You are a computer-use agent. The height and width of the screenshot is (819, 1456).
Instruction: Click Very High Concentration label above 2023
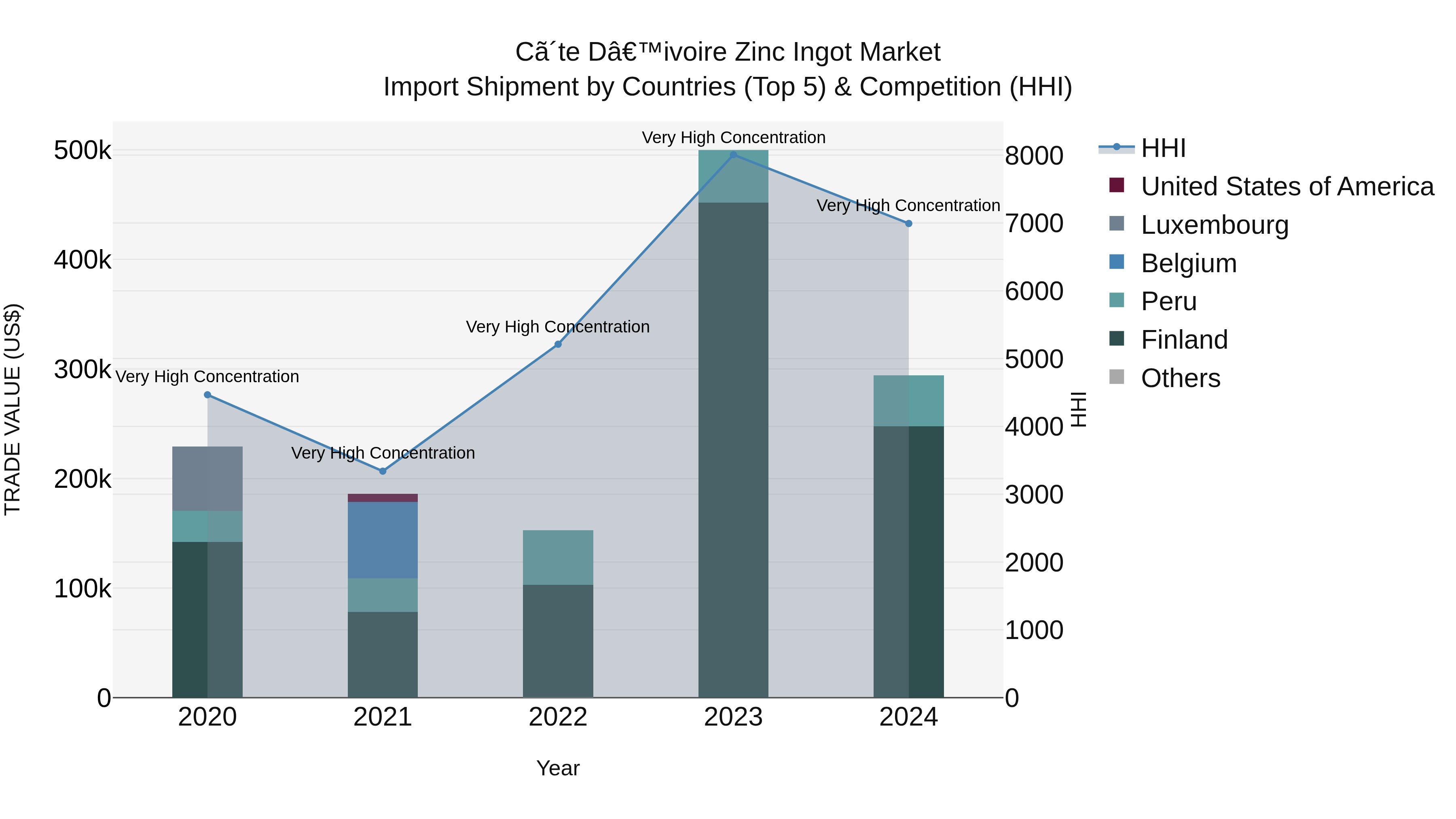click(x=734, y=138)
